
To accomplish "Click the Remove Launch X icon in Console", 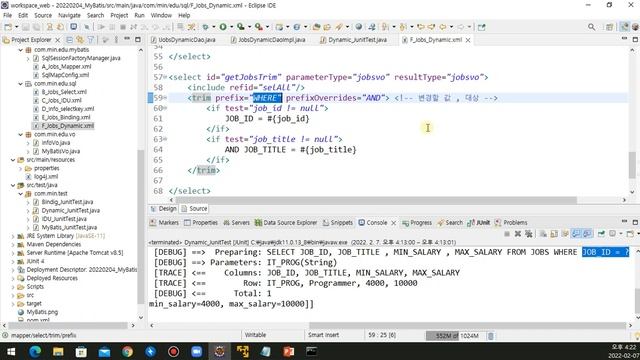I will [518, 233].
